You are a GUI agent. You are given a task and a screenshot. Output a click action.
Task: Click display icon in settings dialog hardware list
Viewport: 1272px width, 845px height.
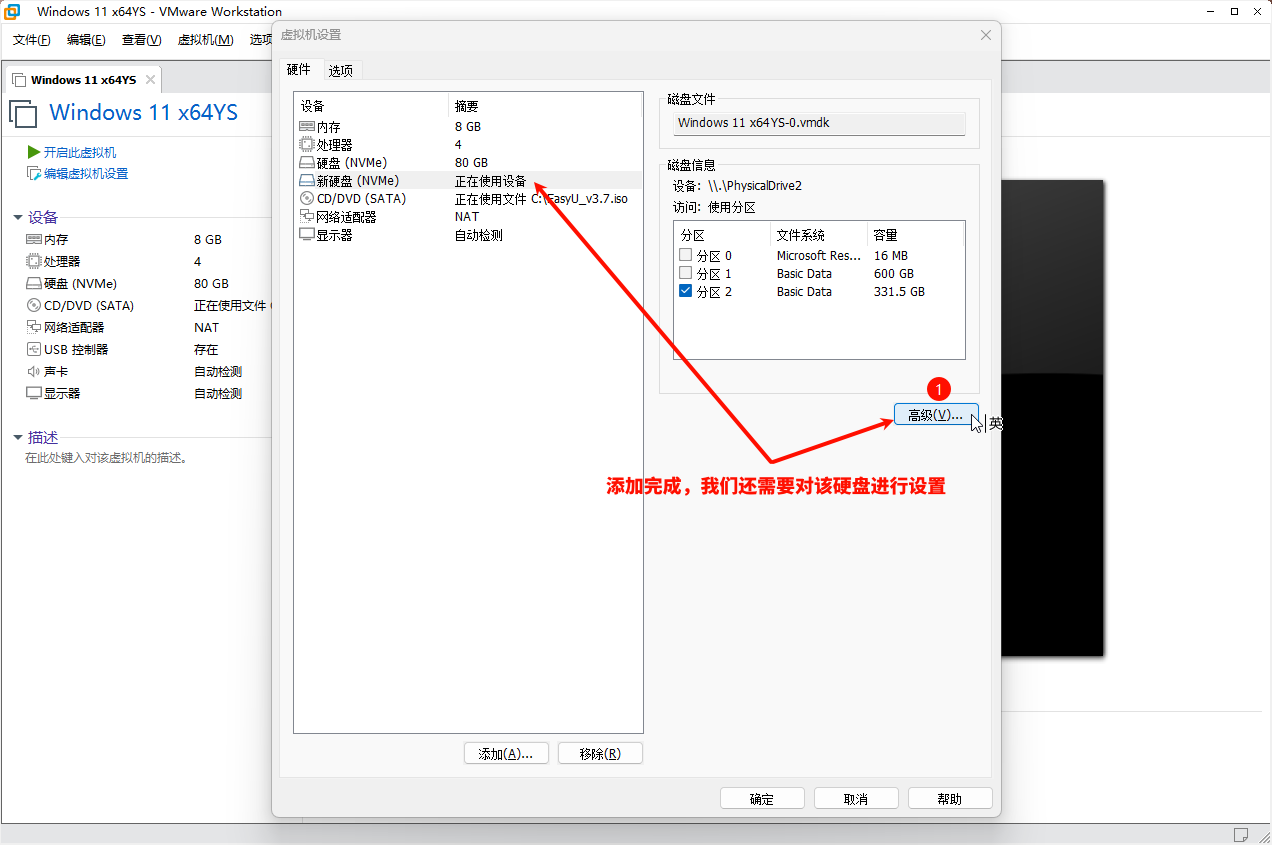tap(307, 235)
